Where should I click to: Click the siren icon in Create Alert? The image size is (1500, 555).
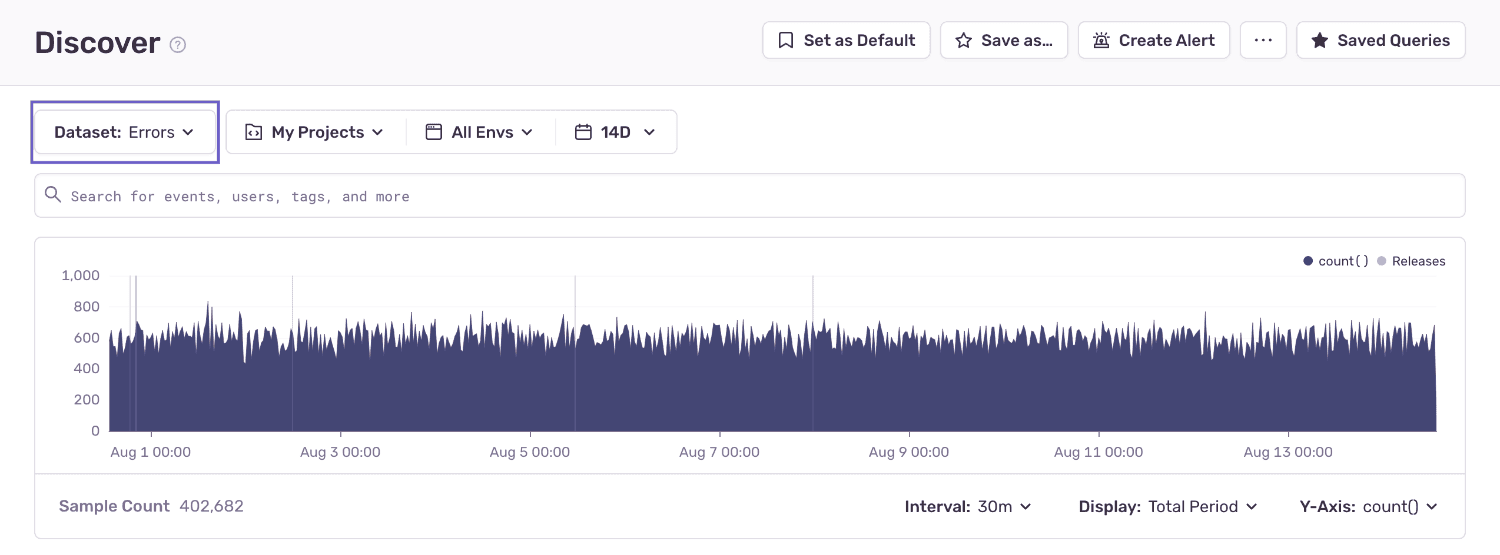1101,41
